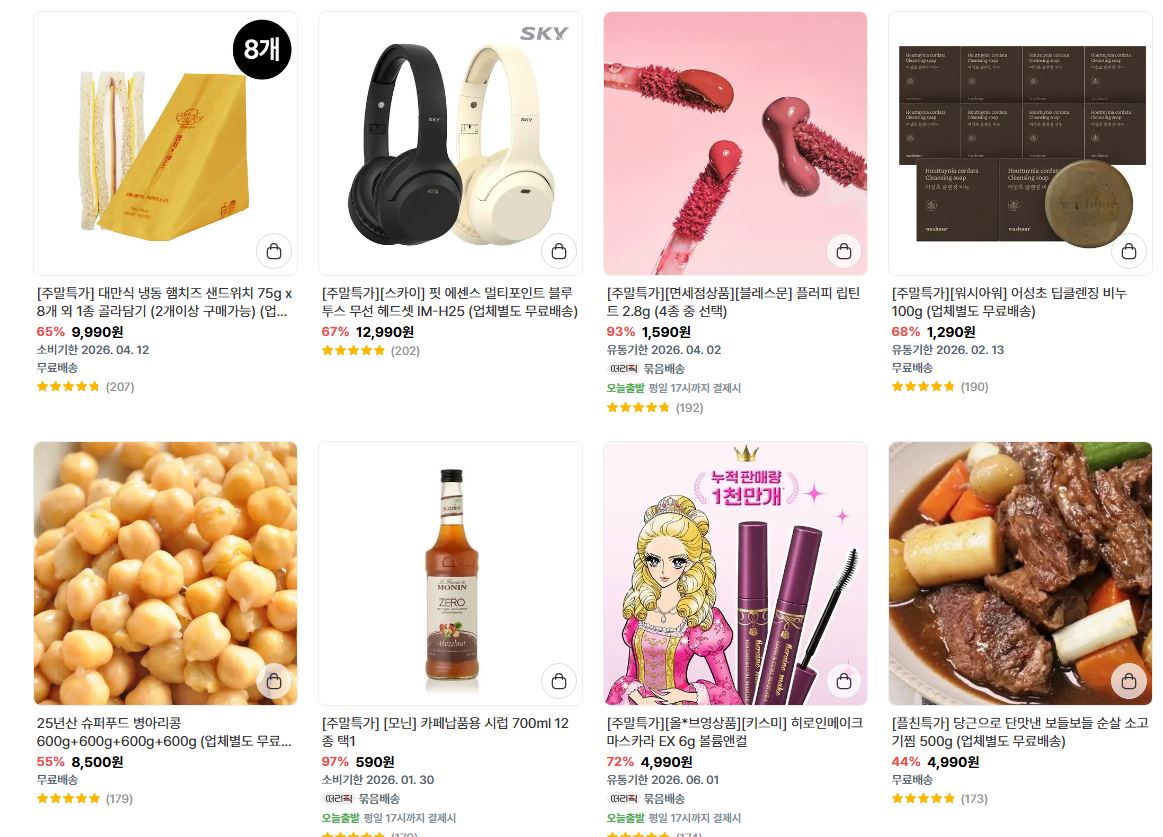Viewport: 1163px width, 837px height.
Task: Add Kiss Me mascara to cart
Action: click(x=843, y=680)
